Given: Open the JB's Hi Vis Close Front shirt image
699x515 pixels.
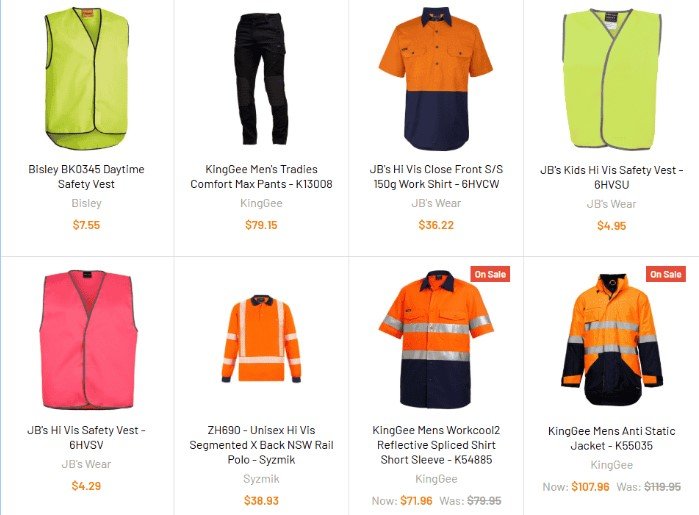Looking at the screenshot, I should tap(436, 79).
